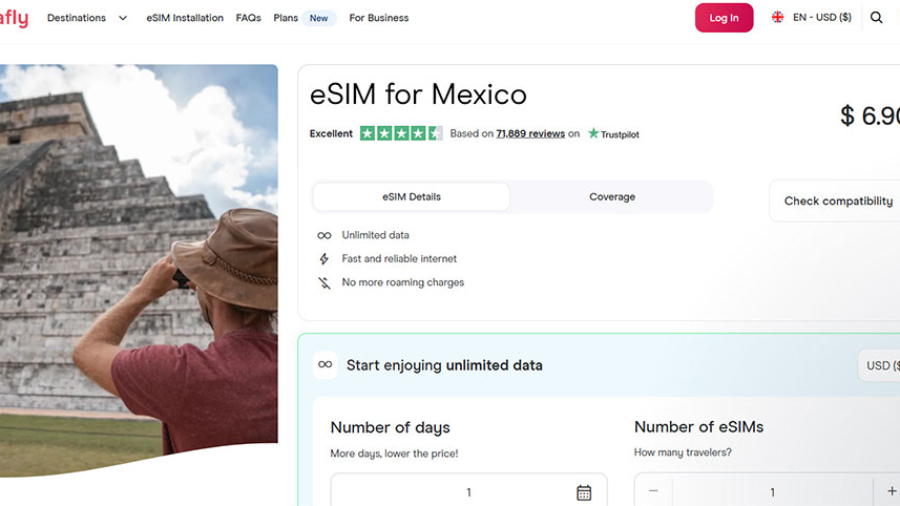This screenshot has width=900, height=506.
Task: Open the 71,889 reviews link
Action: [x=530, y=134]
